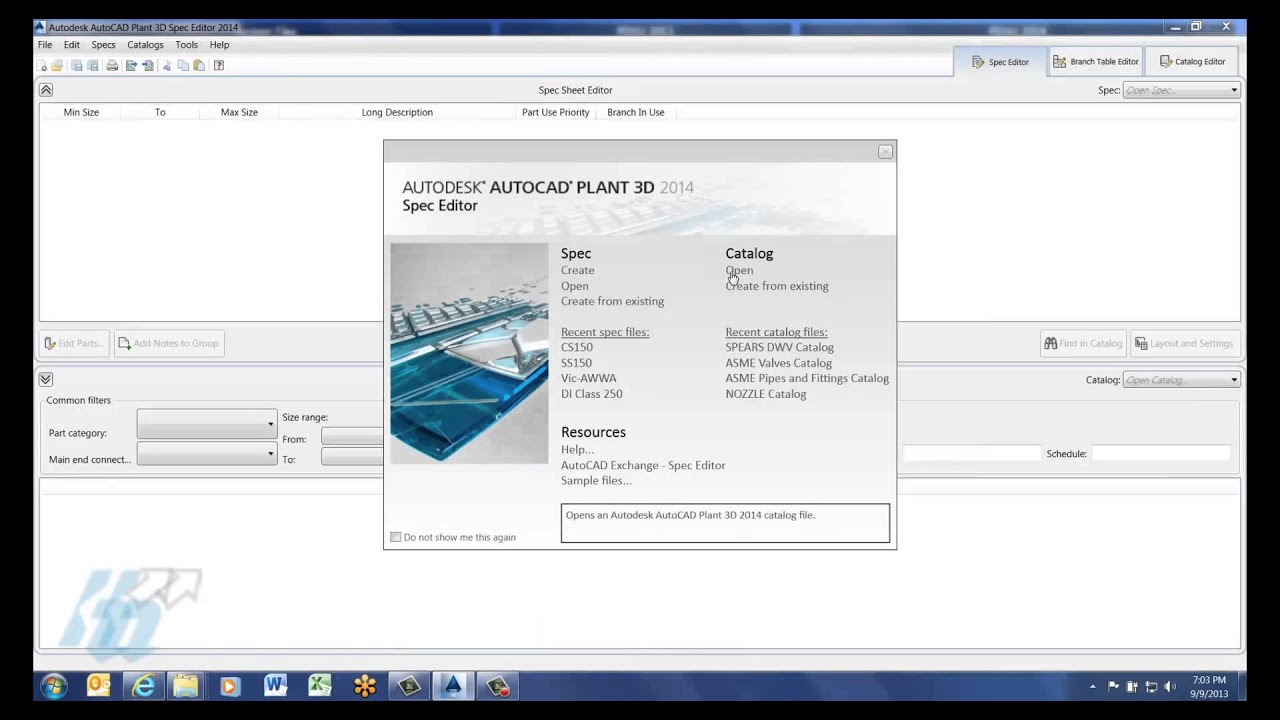Click the Action Center flag tray icon
The width and height of the screenshot is (1280, 720).
(1113, 687)
